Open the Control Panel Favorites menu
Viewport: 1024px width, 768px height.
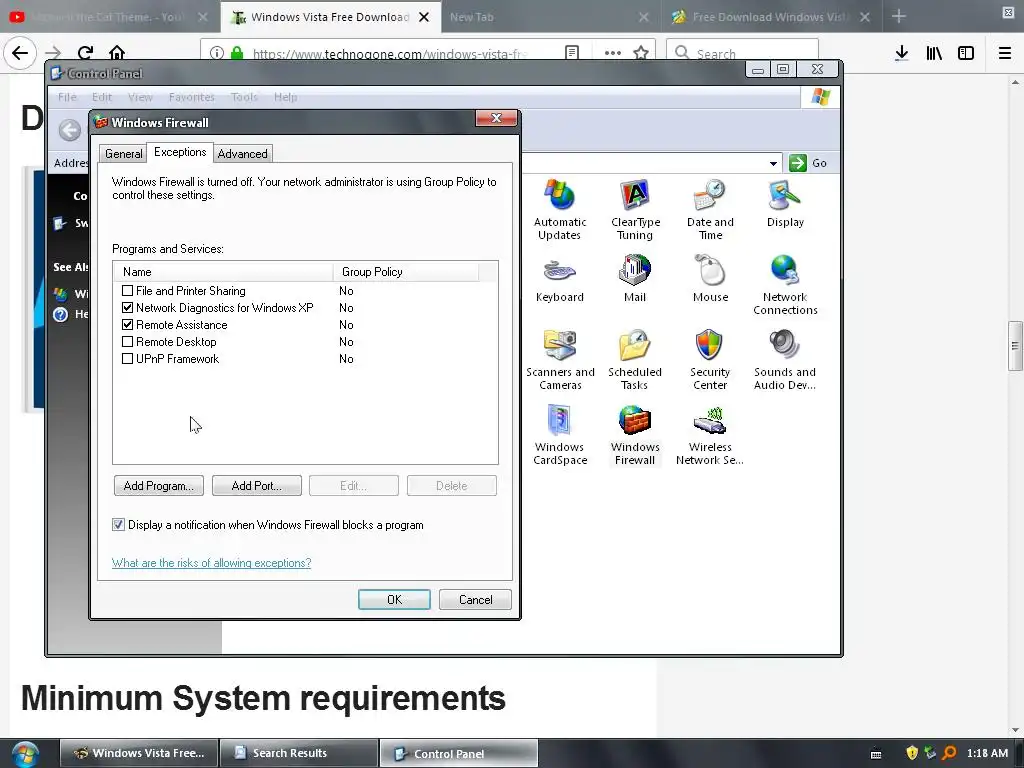pyautogui.click(x=191, y=97)
